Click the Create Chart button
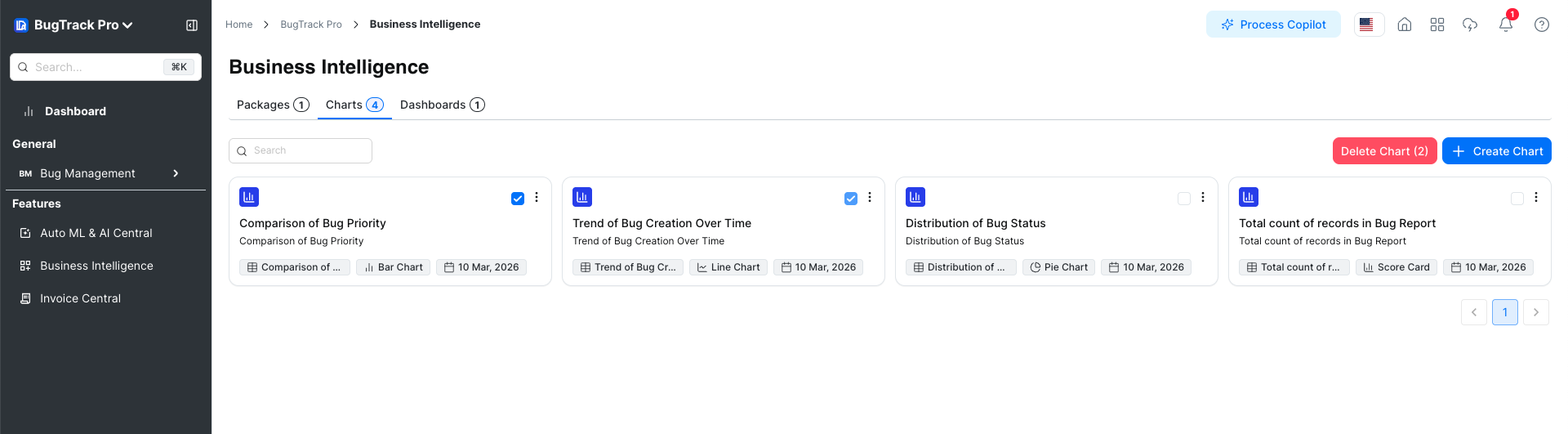The width and height of the screenshot is (1568, 434). (1496, 151)
